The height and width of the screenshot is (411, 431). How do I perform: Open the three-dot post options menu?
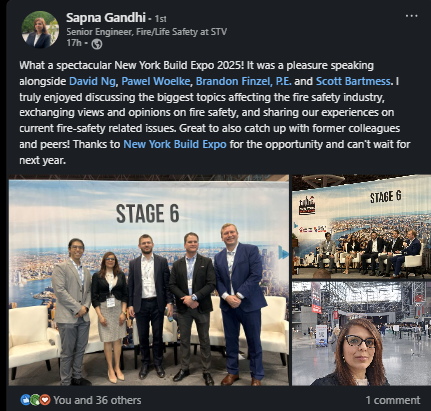tap(411, 16)
